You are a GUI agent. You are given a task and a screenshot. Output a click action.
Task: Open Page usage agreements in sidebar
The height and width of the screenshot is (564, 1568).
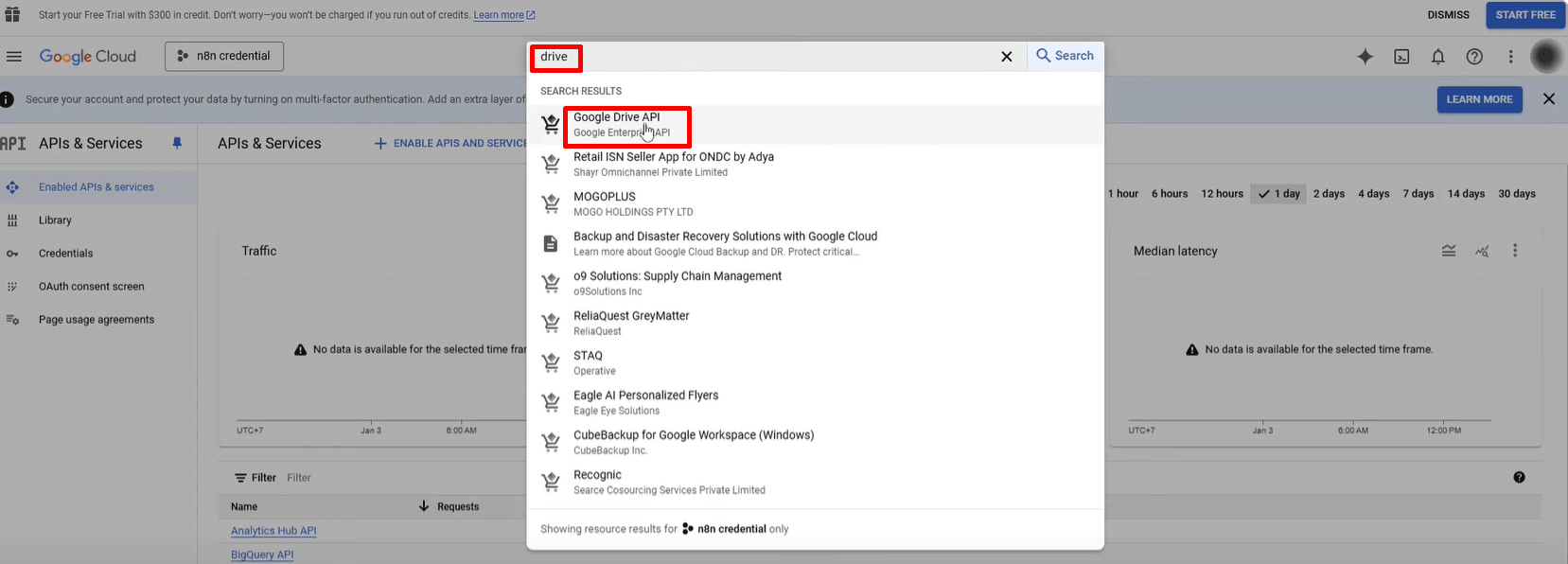coord(97,320)
